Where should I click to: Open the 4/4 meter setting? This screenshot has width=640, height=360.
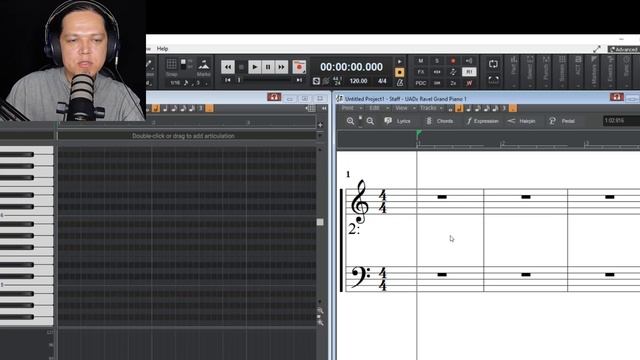pyautogui.click(x=382, y=81)
